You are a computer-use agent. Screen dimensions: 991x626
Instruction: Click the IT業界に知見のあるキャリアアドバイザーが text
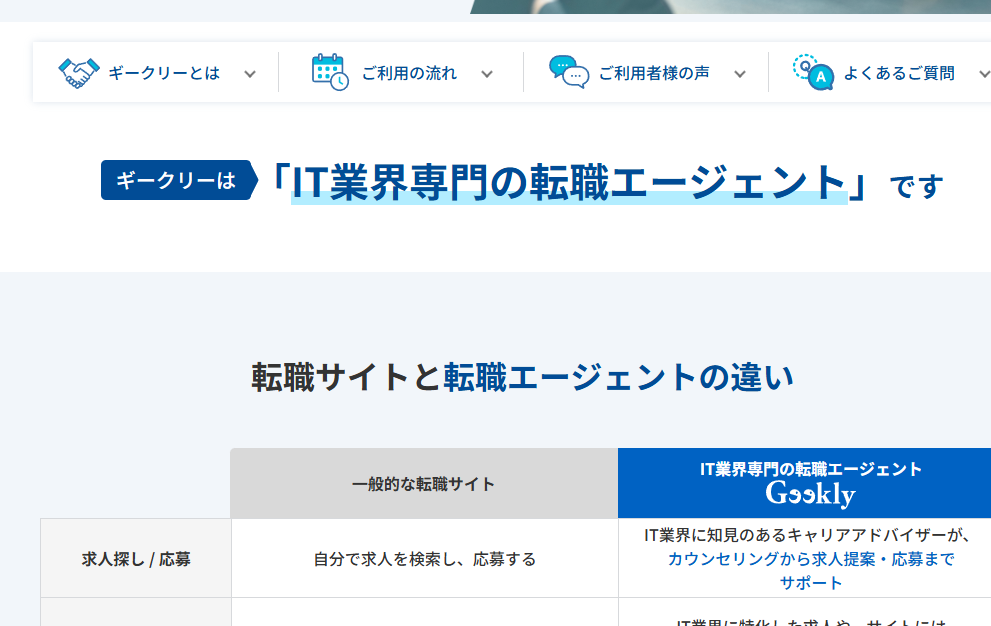point(807,535)
